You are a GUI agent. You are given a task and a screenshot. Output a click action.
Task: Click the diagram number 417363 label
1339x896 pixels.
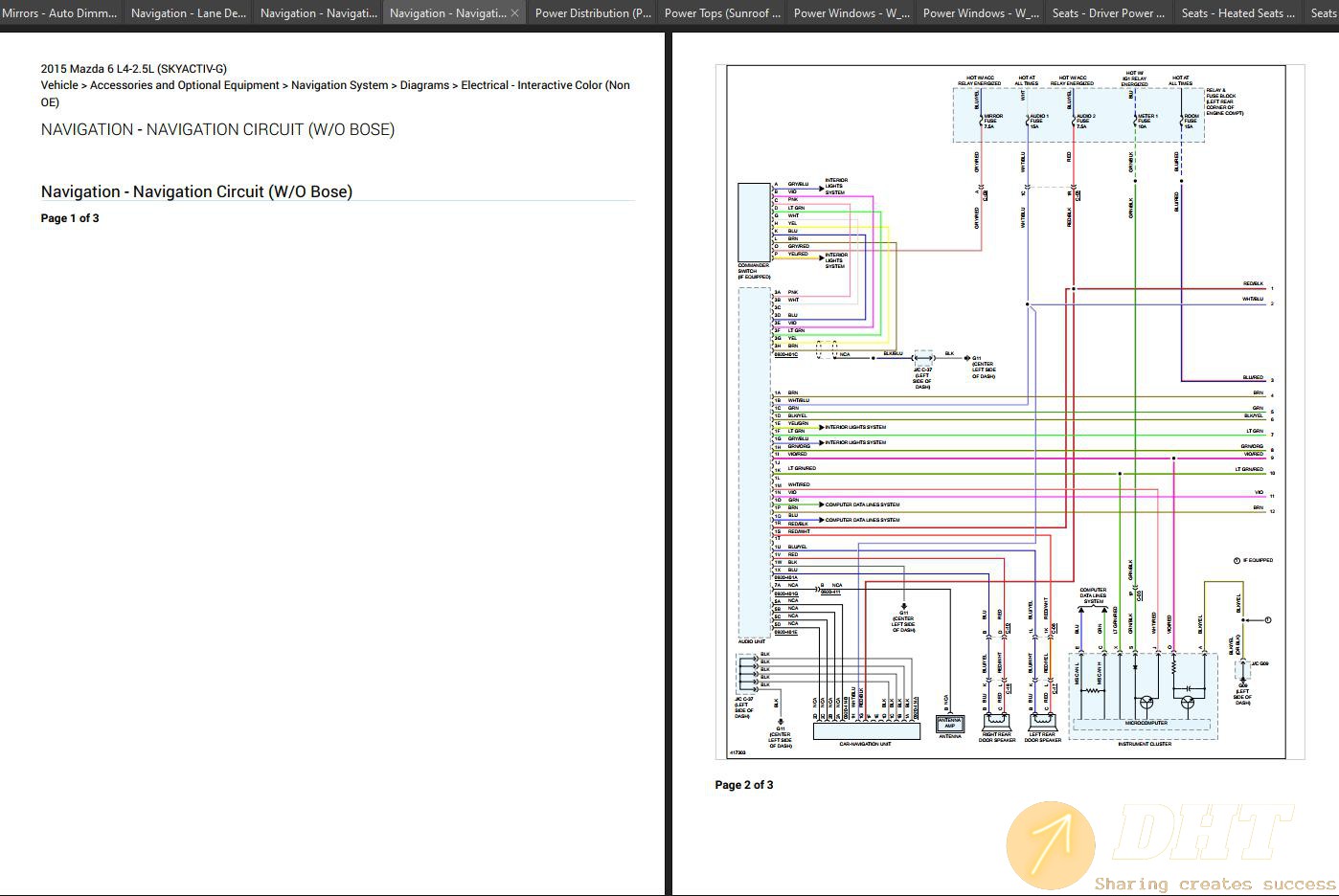738,753
